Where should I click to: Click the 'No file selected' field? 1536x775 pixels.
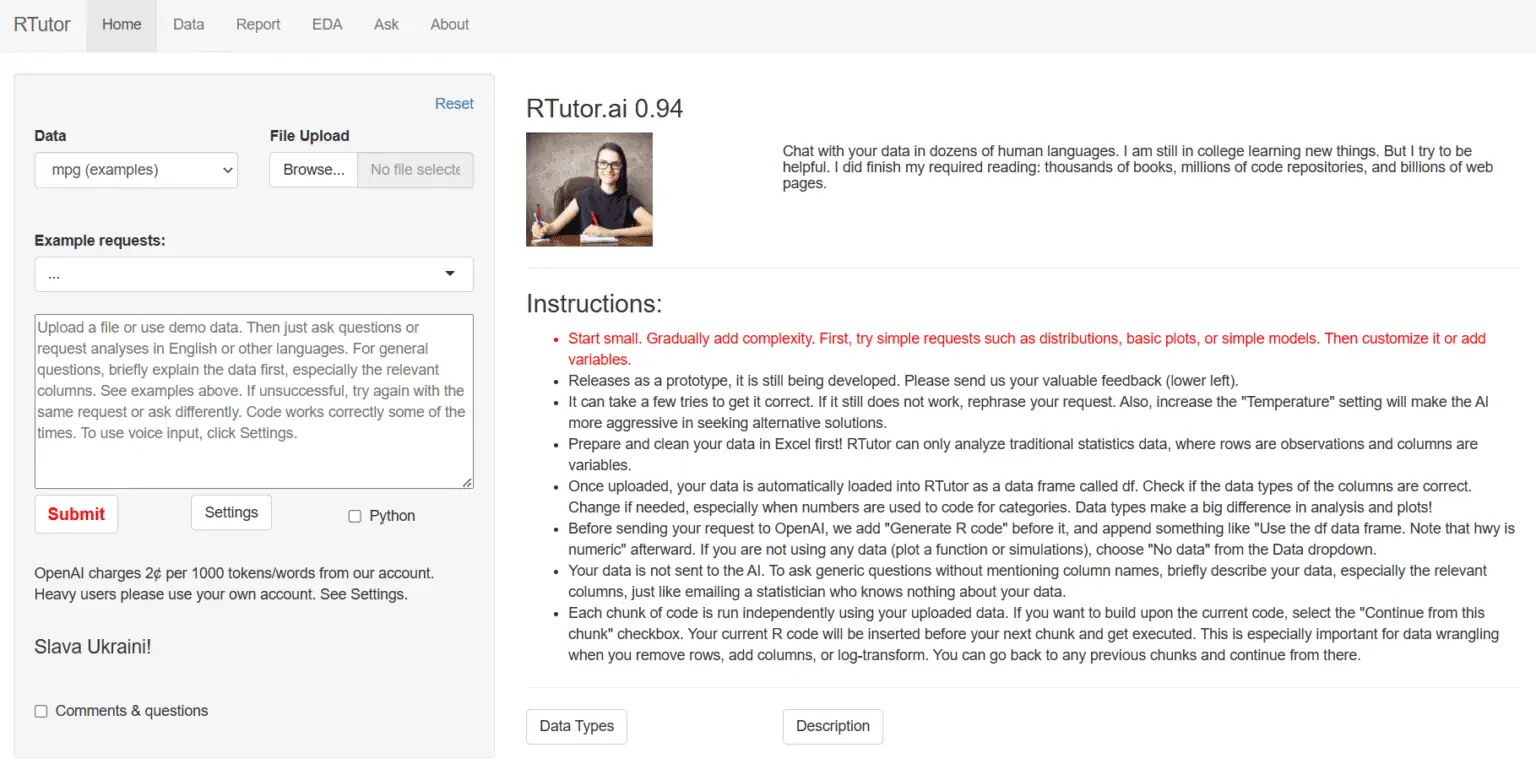[x=415, y=170]
